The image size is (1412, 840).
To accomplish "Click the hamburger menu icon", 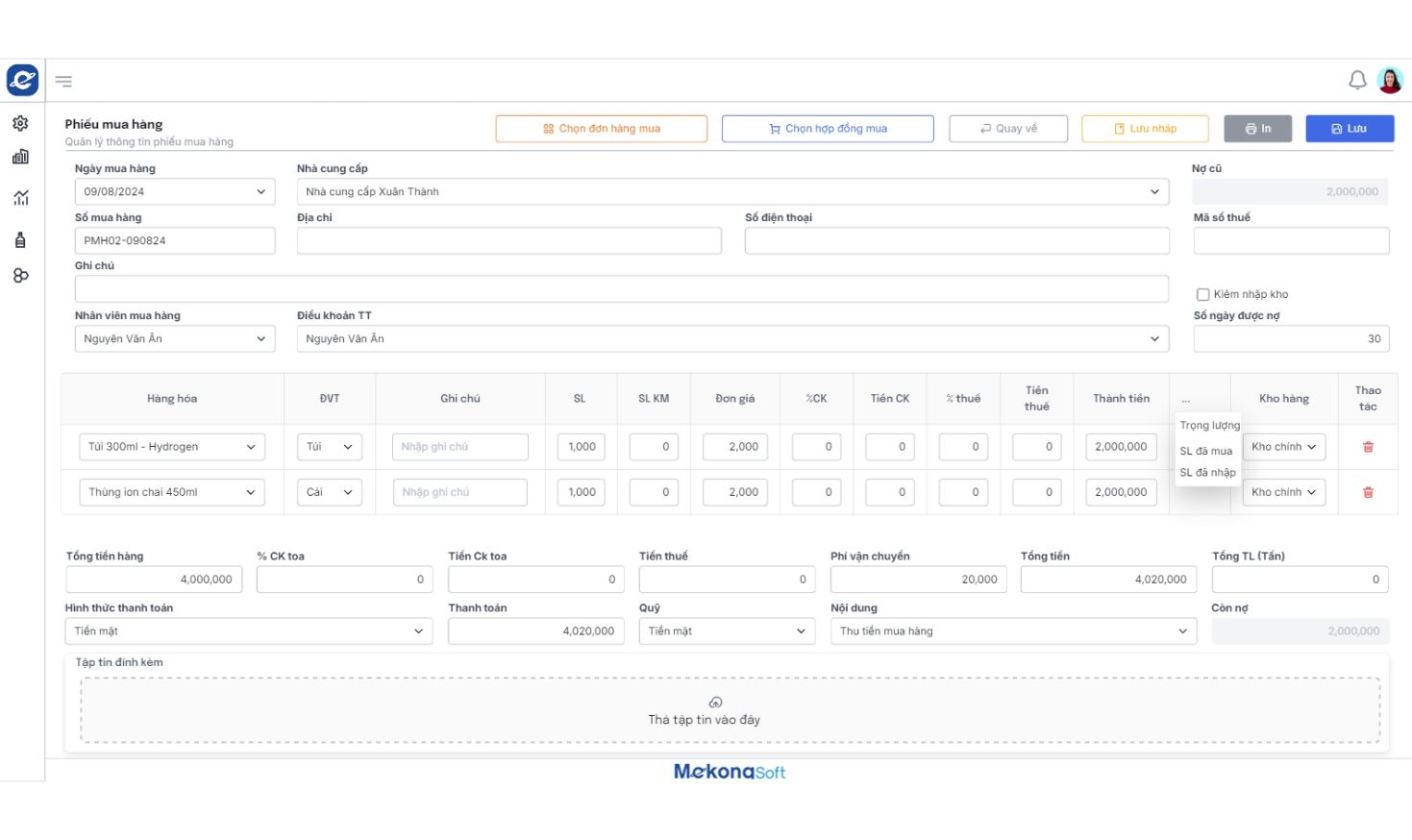I will coord(63,82).
